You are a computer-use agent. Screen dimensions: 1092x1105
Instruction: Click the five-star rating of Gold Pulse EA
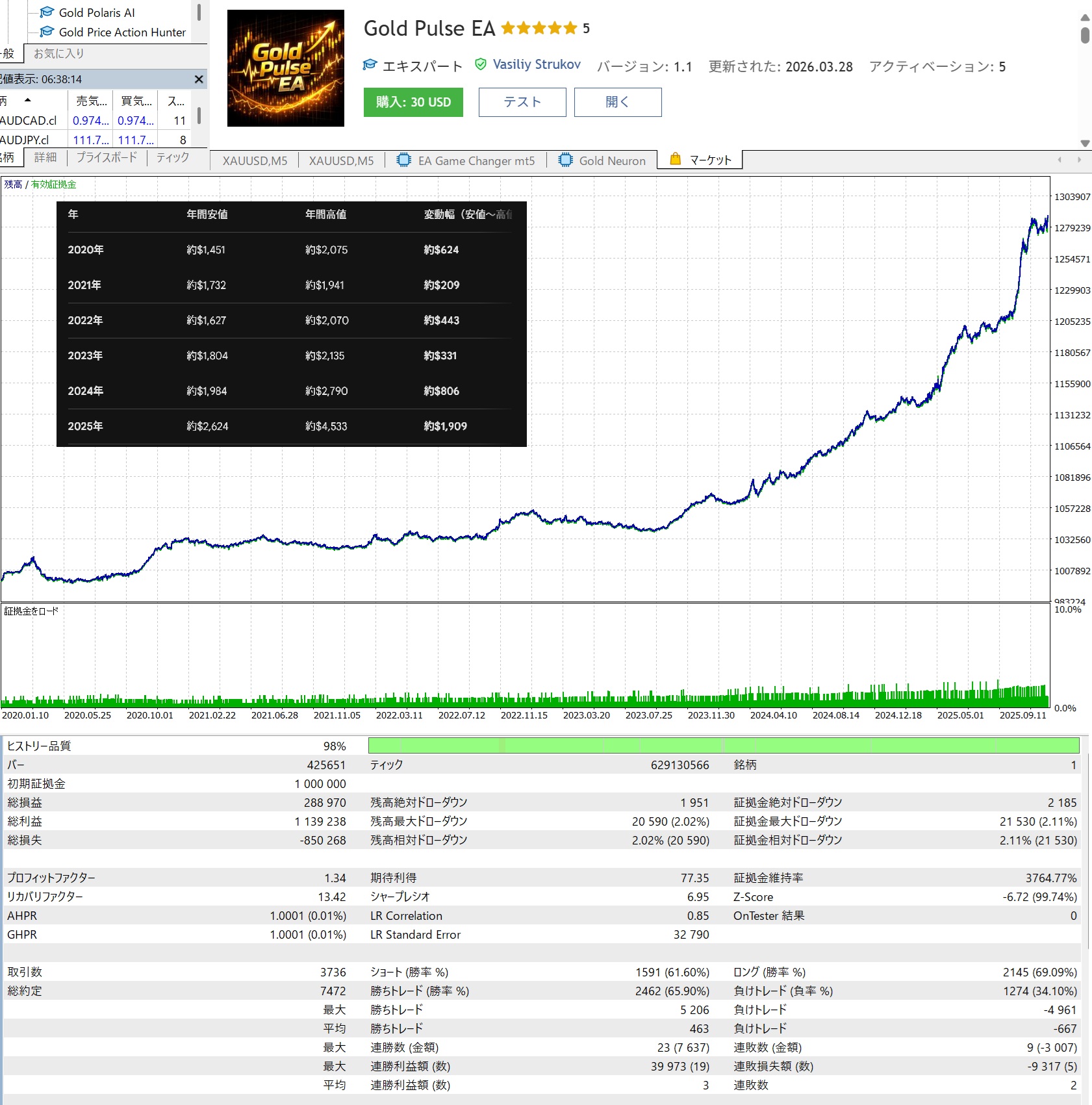click(539, 28)
